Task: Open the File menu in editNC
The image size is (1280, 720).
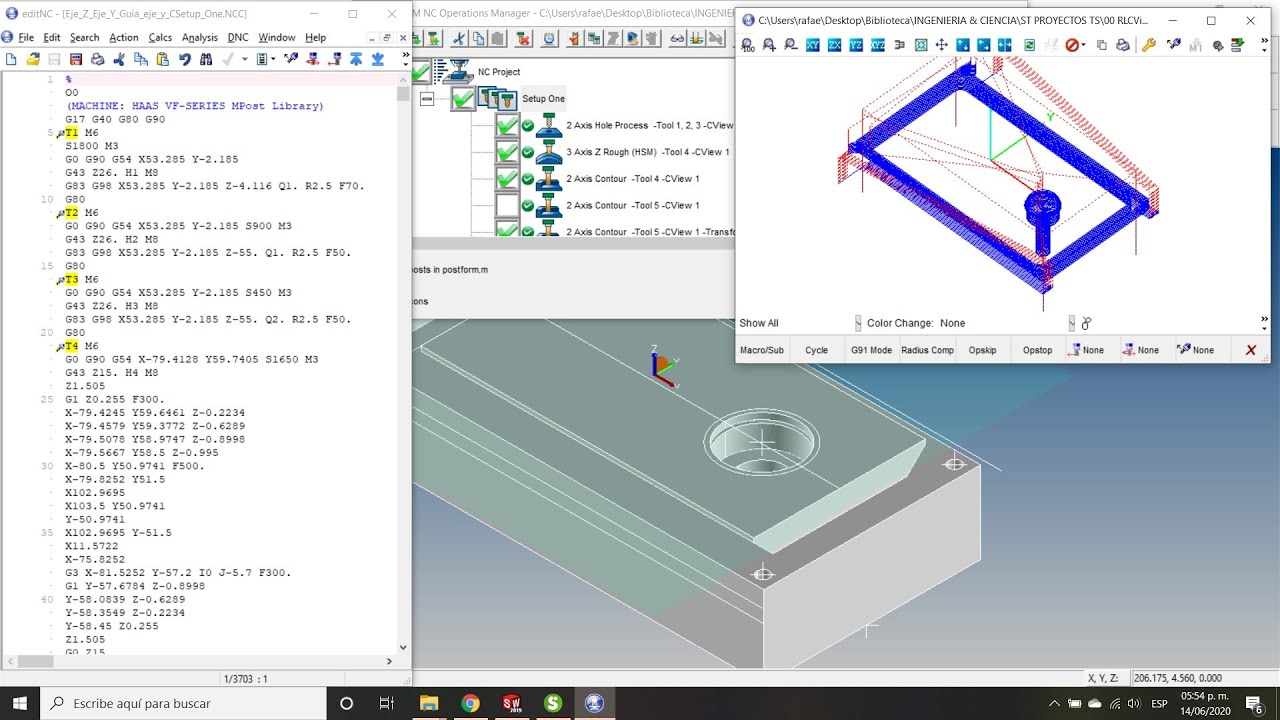Action: 26,38
